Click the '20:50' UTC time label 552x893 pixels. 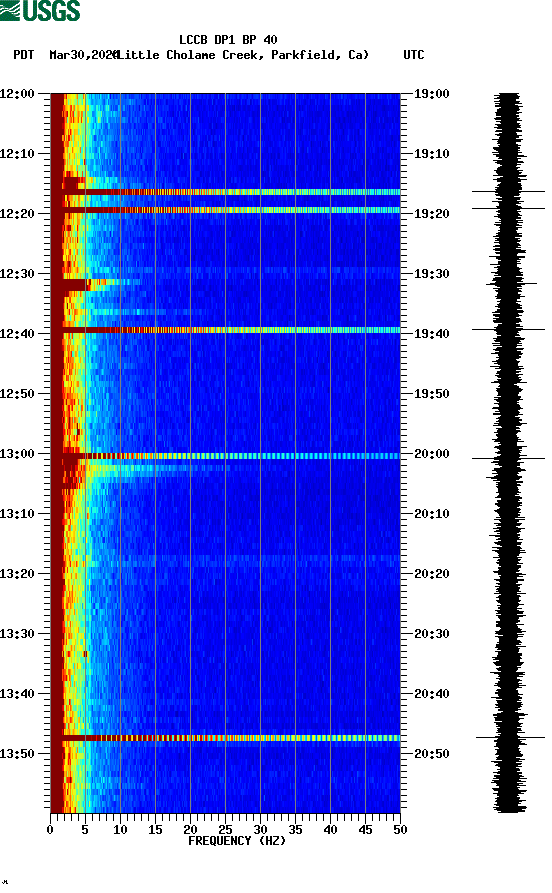tap(431, 753)
